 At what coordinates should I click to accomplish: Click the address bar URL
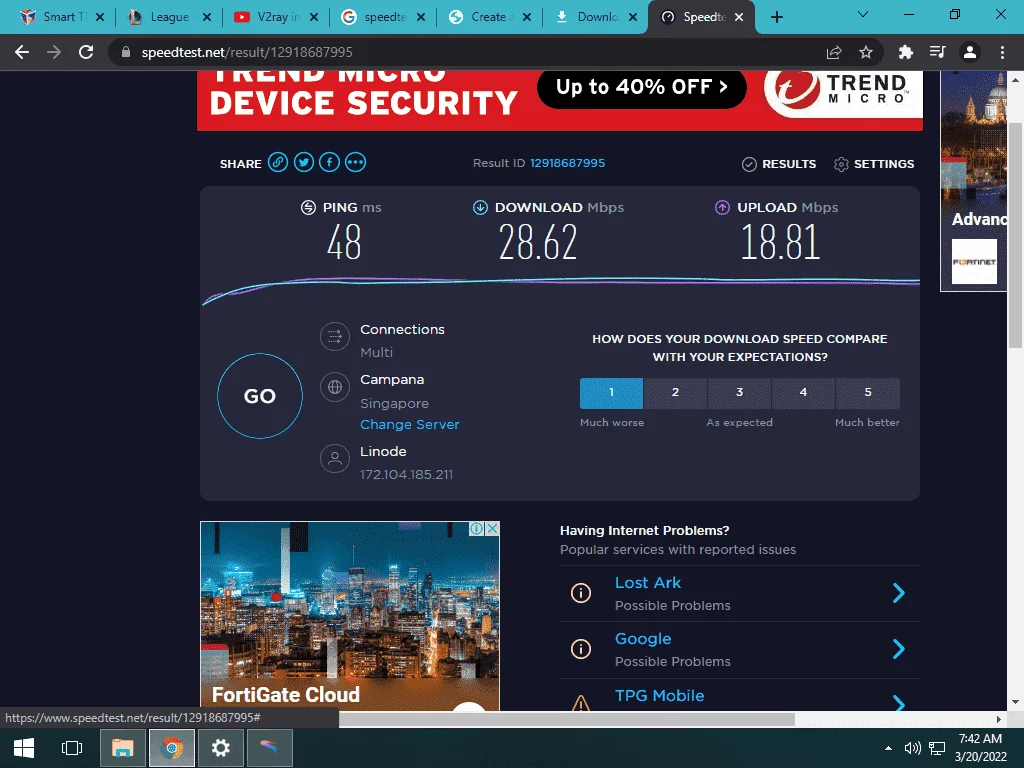tap(247, 52)
